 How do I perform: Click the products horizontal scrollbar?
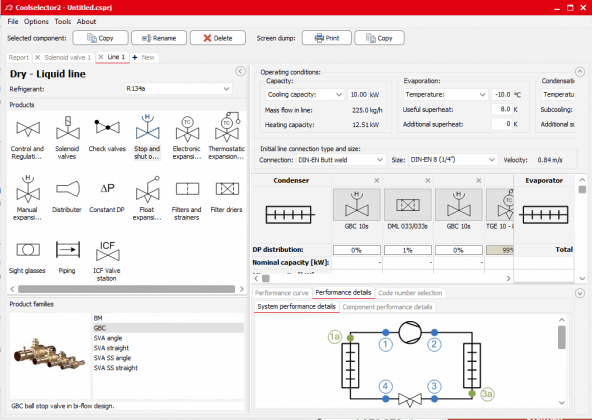tap(126, 289)
